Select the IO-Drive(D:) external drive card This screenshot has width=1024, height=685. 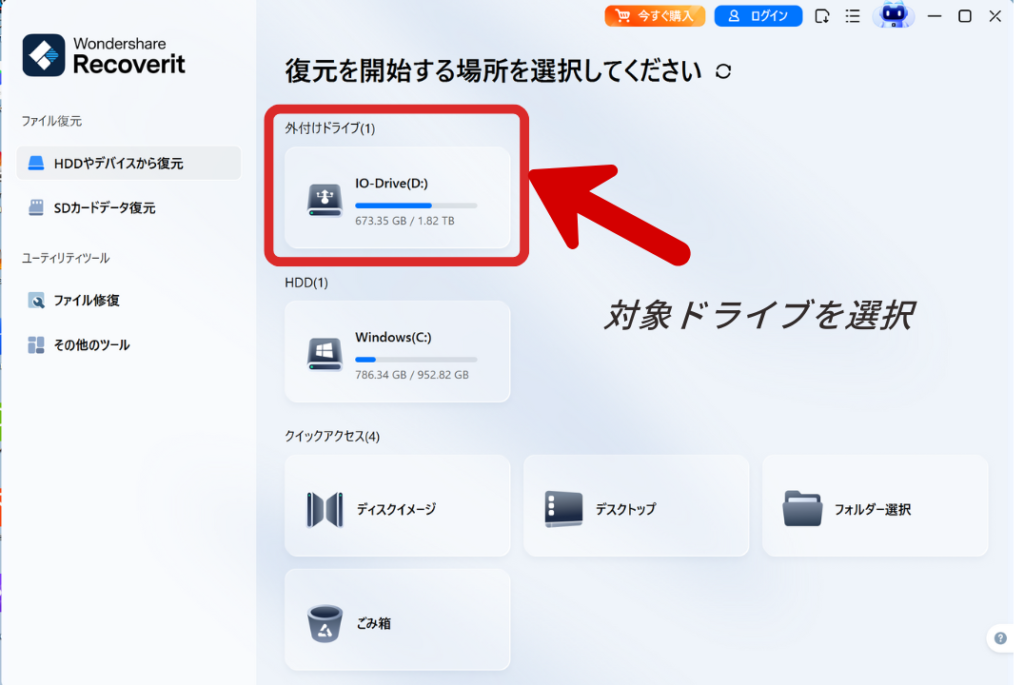pos(397,198)
